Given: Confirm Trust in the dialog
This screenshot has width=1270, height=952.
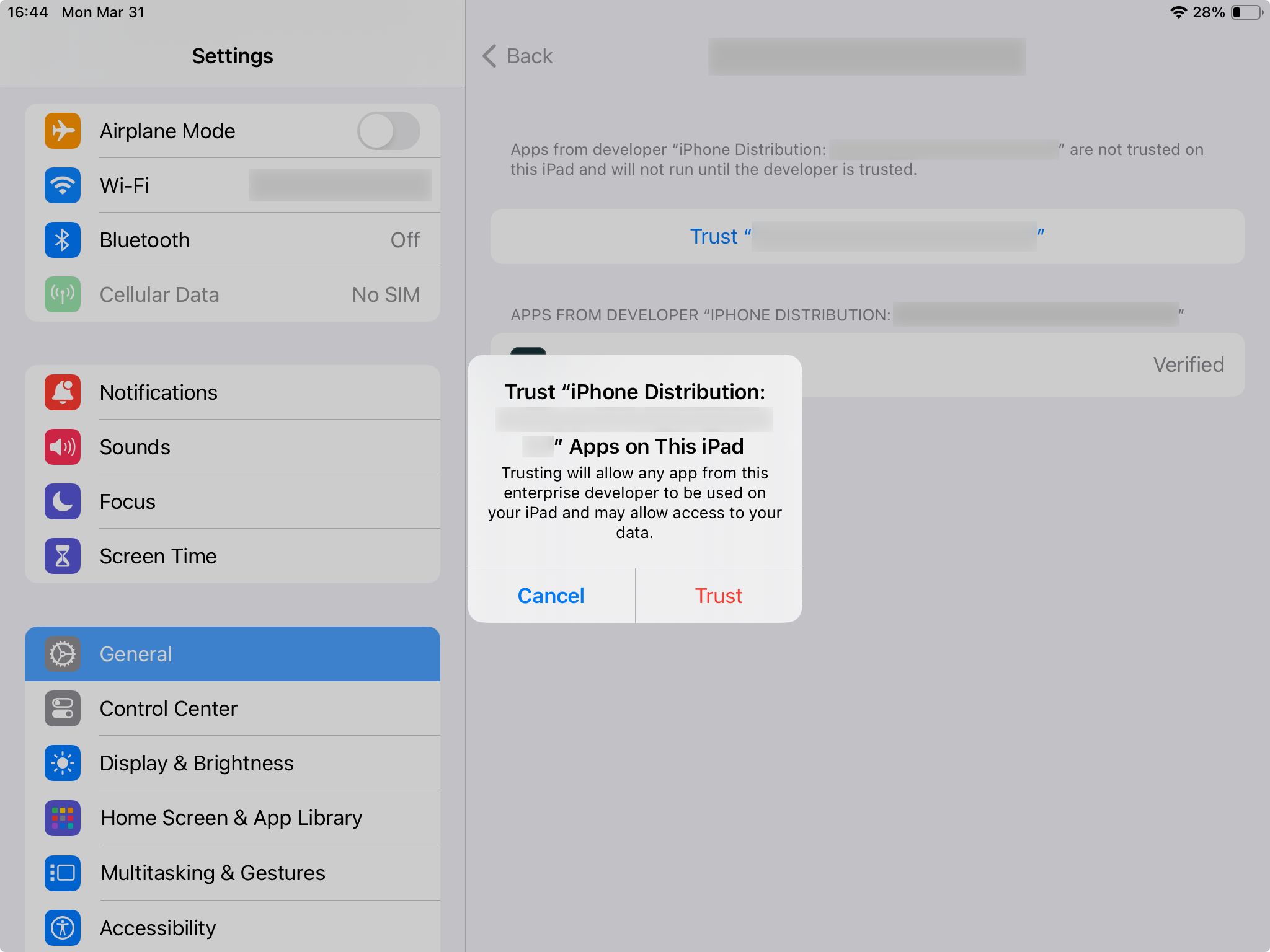Looking at the screenshot, I should (719, 596).
